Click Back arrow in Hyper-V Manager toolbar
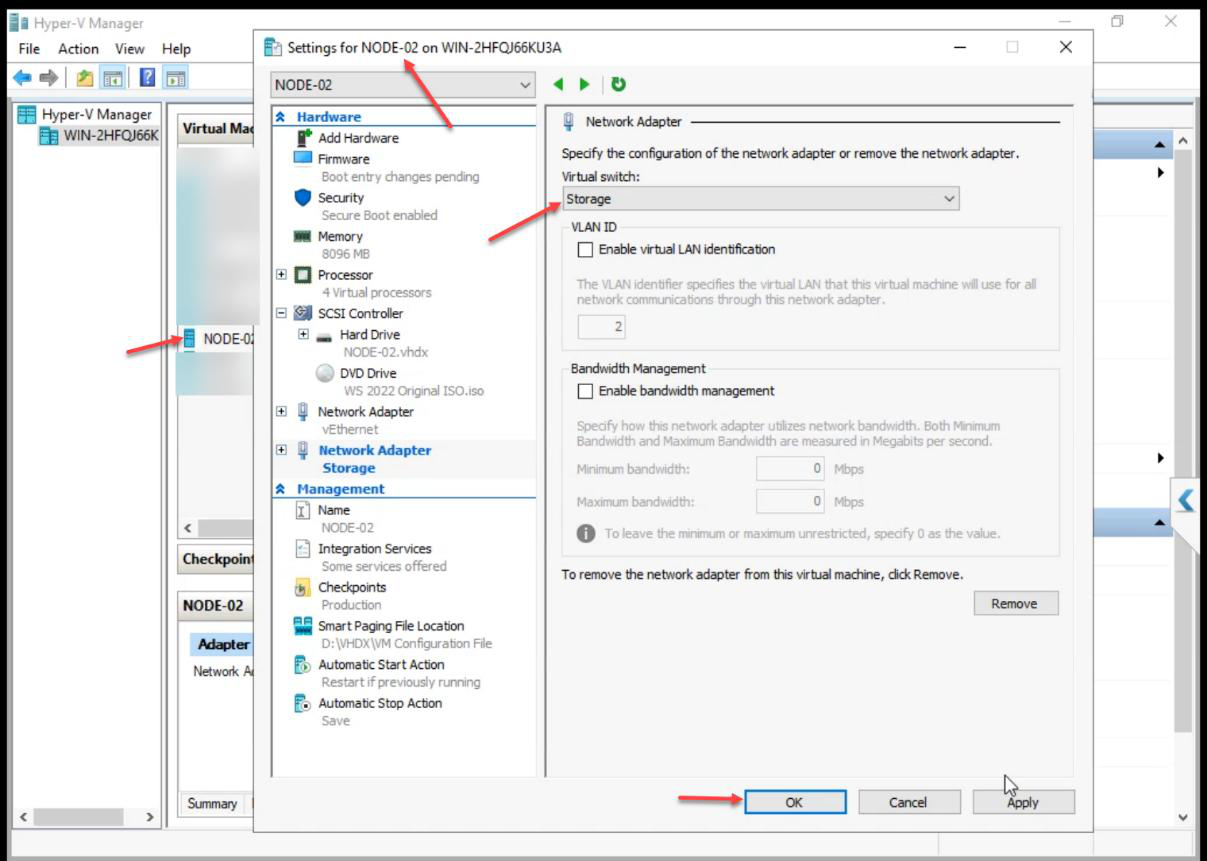Image resolution: width=1207 pixels, height=861 pixels. point(22,77)
